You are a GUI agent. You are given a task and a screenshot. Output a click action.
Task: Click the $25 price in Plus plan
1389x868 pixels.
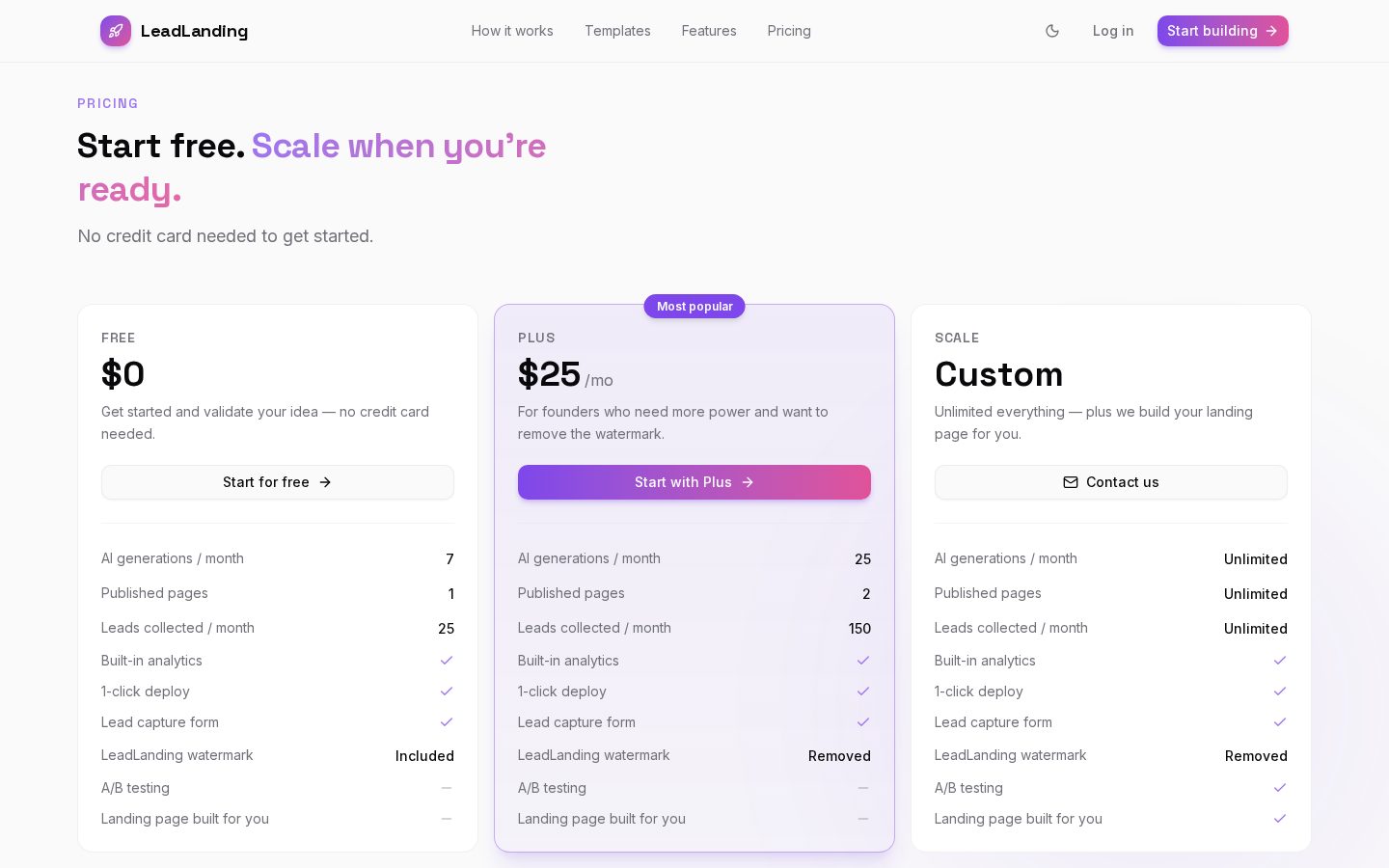pos(549,374)
